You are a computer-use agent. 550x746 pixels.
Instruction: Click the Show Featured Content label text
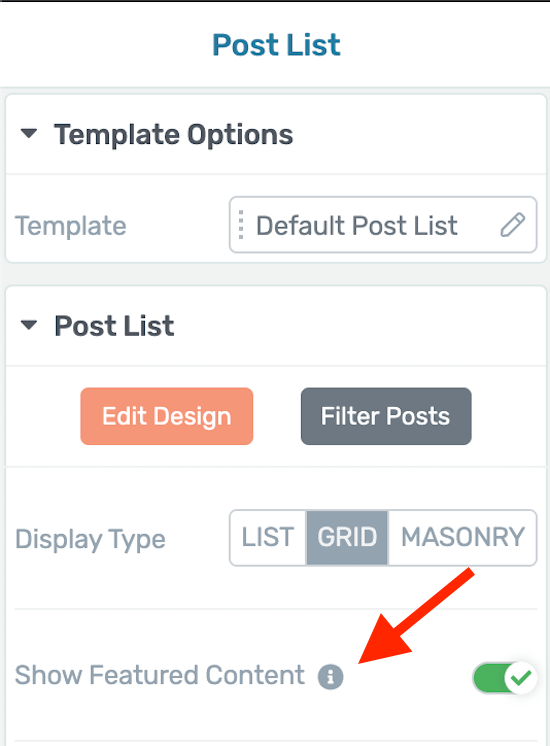pos(160,675)
